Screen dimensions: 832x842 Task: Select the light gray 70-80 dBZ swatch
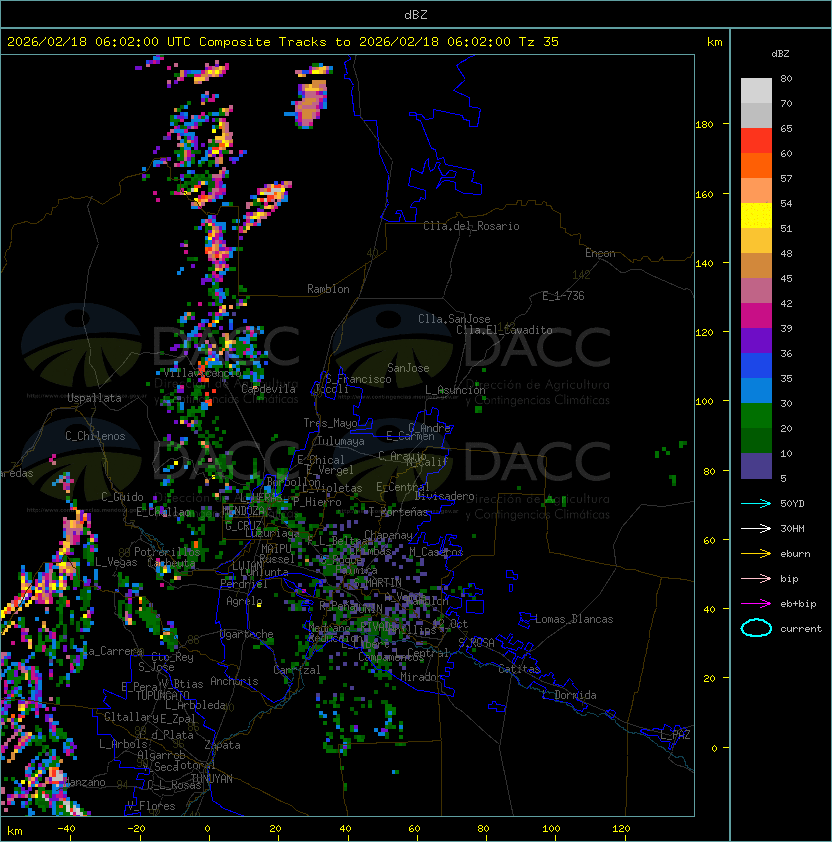(x=756, y=90)
